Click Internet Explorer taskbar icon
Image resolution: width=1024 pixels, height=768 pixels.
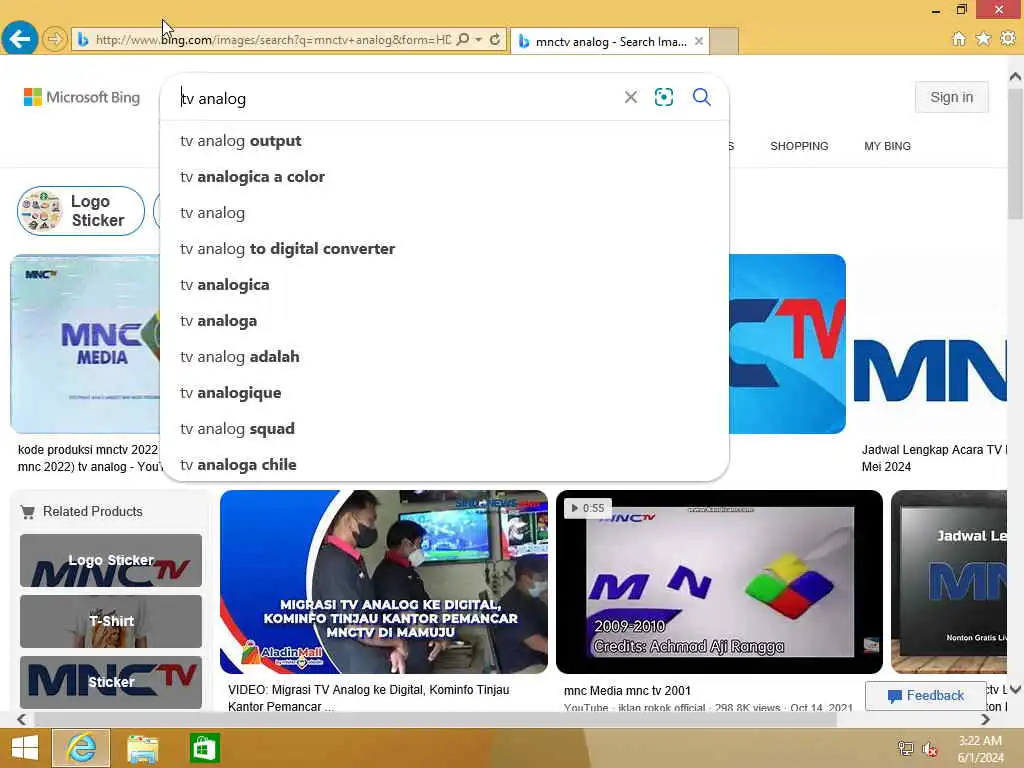click(81, 748)
